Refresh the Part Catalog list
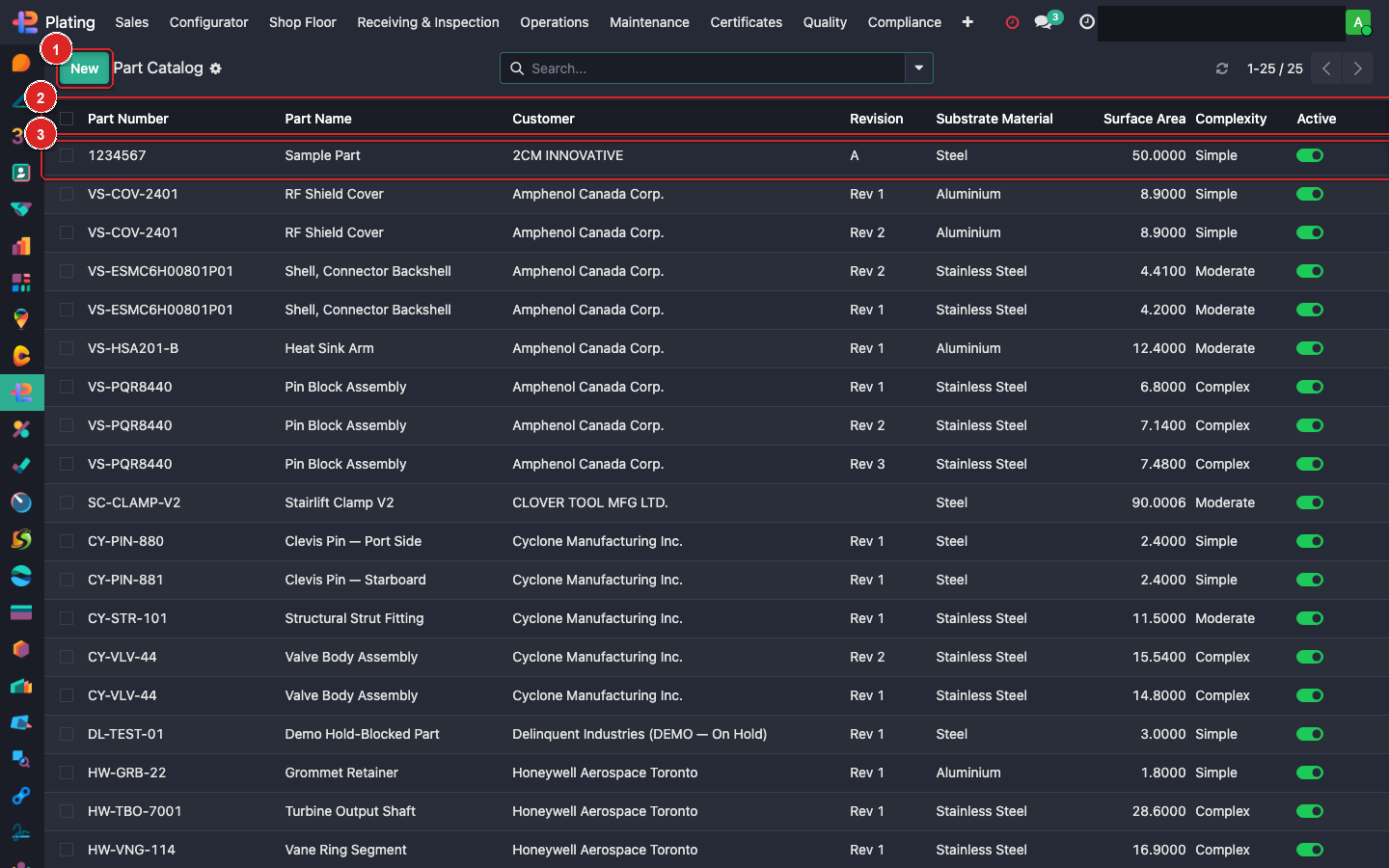 coord(1222,68)
